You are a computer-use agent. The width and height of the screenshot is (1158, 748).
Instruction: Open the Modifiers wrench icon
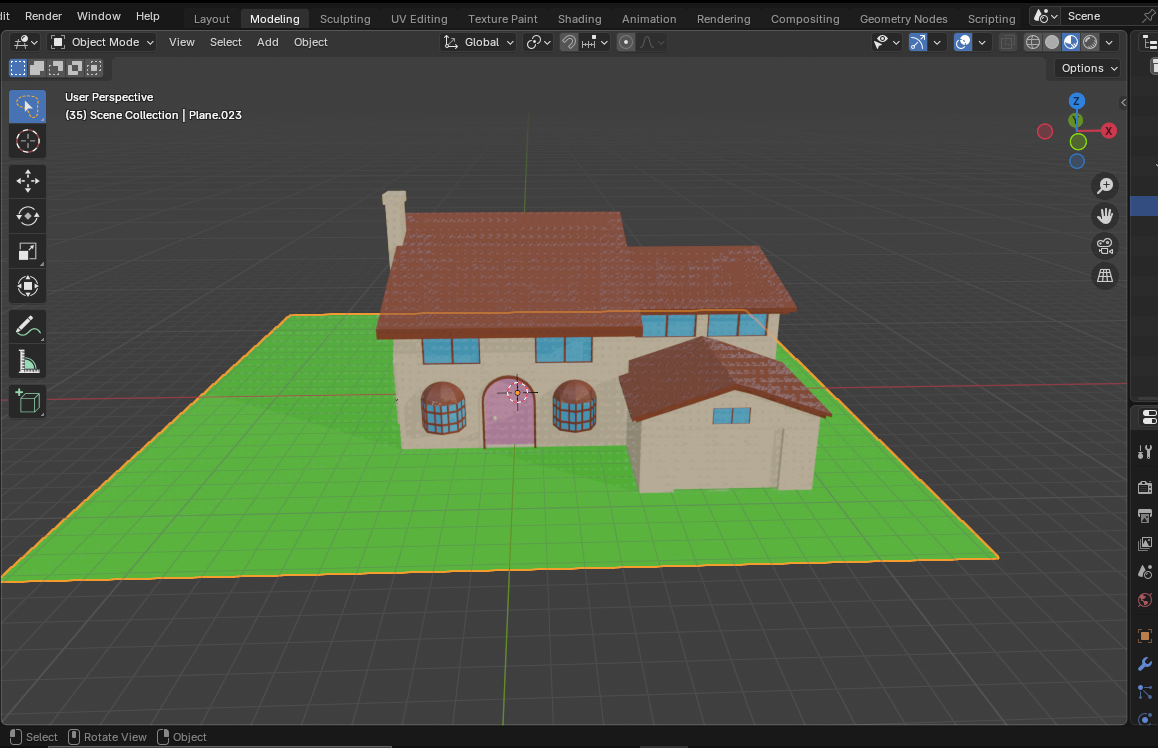click(1145, 664)
